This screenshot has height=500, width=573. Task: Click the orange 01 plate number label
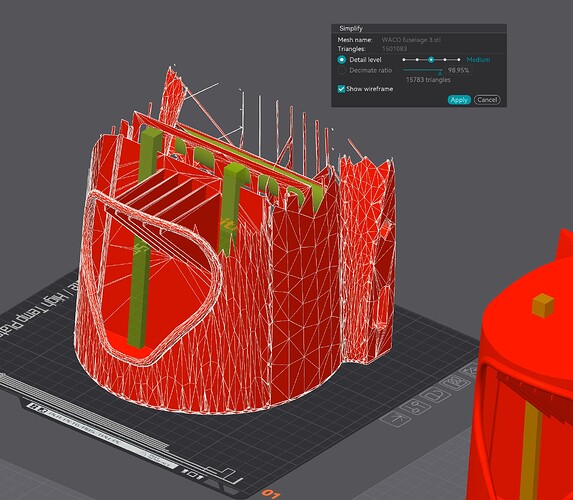click(x=271, y=494)
